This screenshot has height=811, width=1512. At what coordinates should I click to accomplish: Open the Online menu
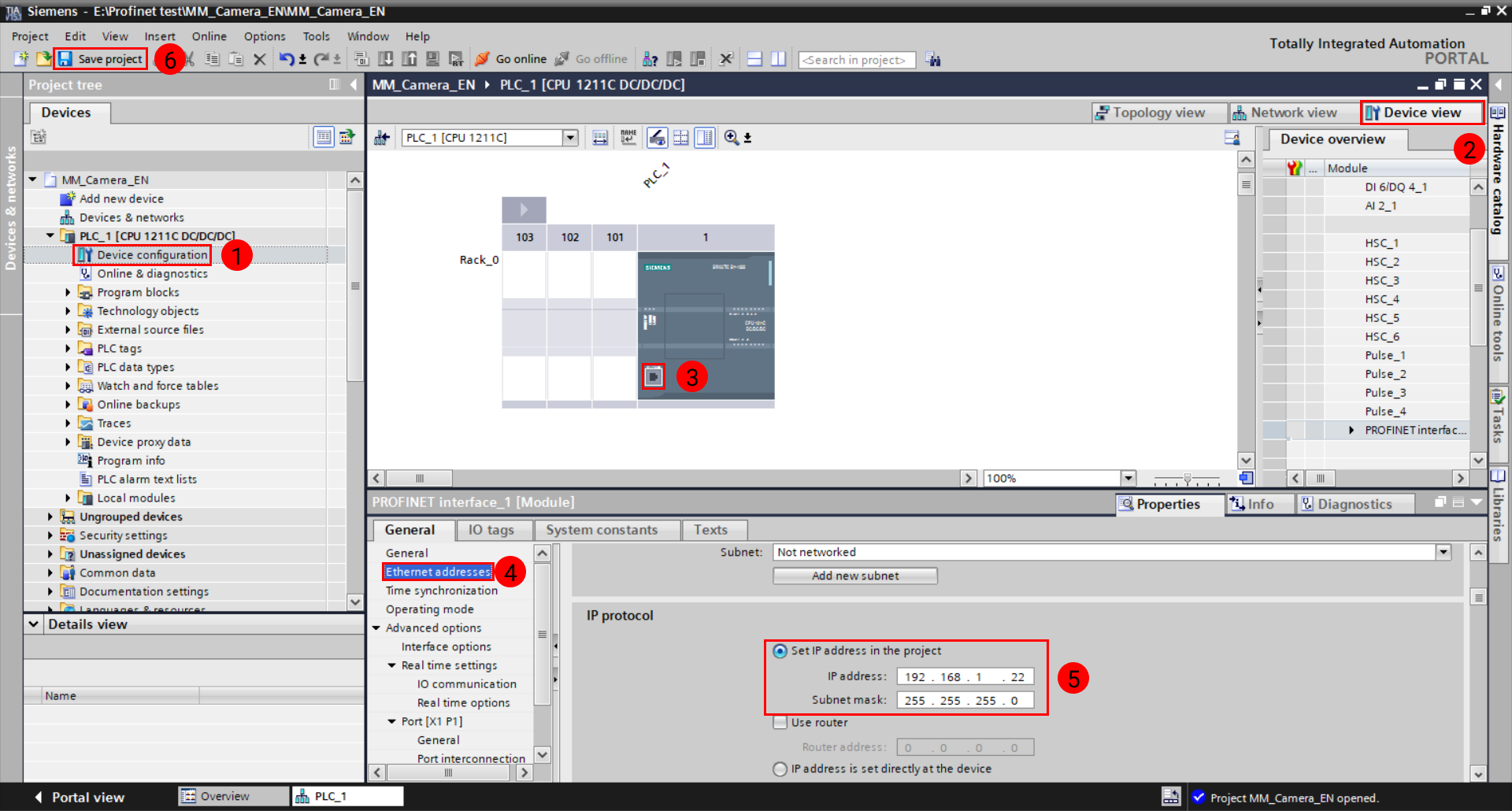click(x=209, y=36)
